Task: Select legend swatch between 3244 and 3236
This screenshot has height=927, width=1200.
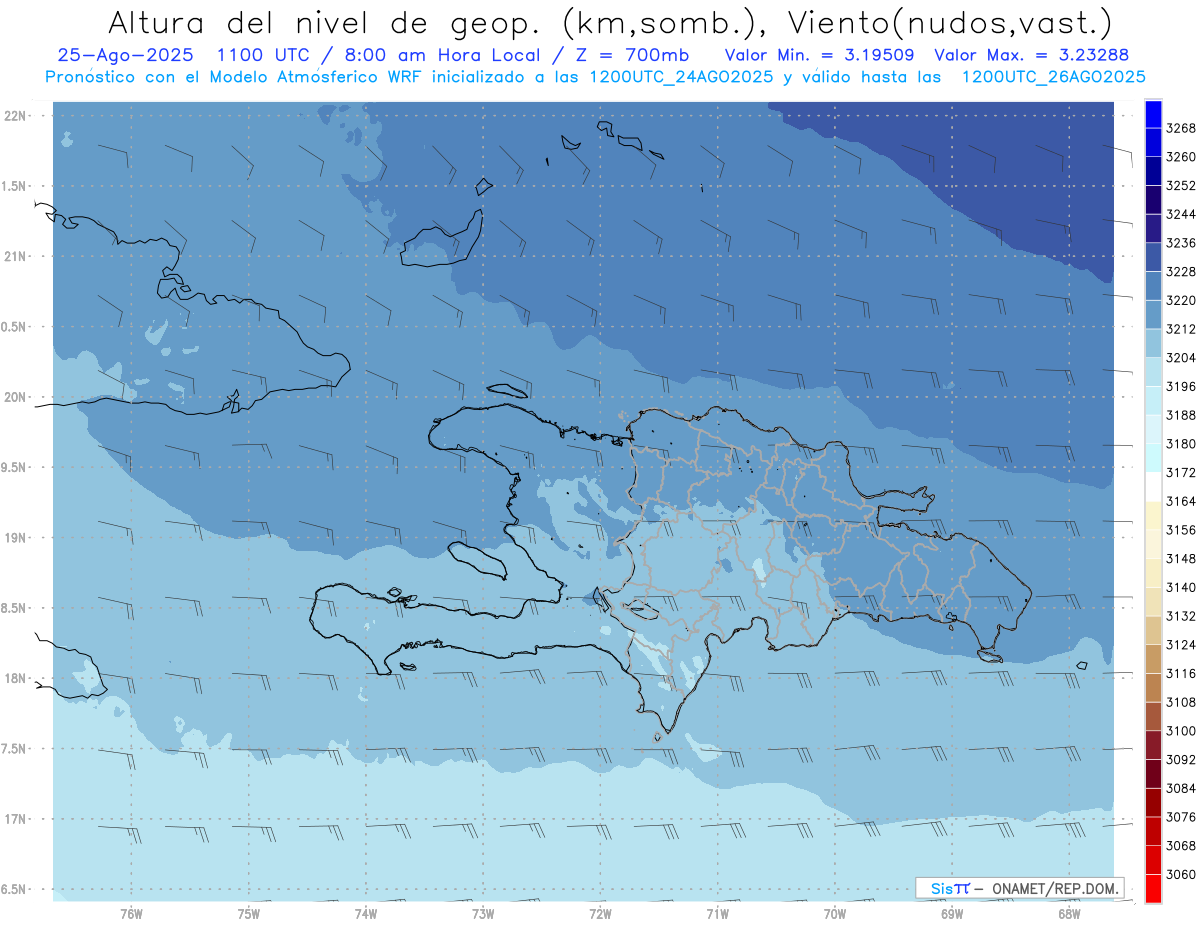Action: [1153, 229]
